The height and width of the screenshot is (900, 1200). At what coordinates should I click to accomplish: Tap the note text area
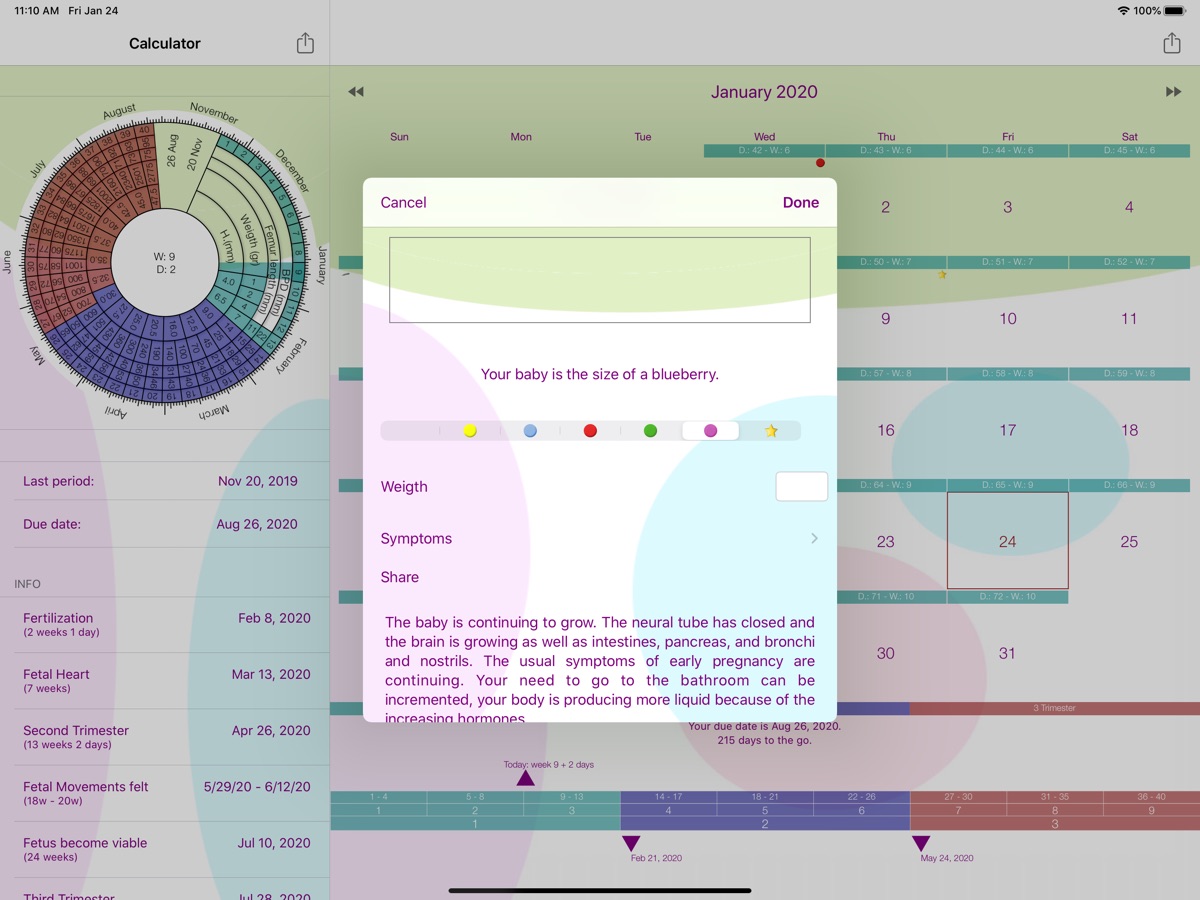(599, 280)
